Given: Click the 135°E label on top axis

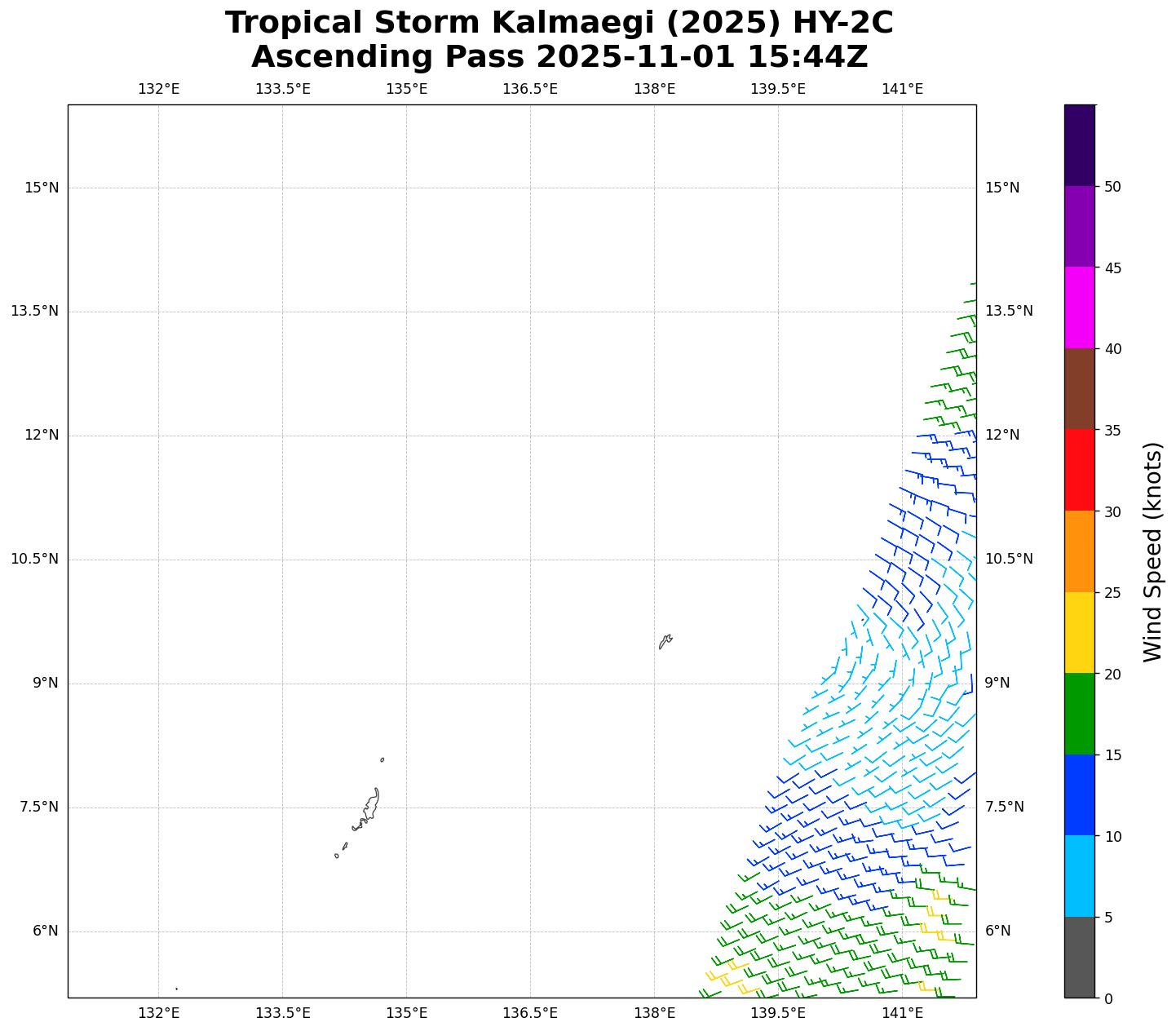Looking at the screenshot, I should 406,89.
